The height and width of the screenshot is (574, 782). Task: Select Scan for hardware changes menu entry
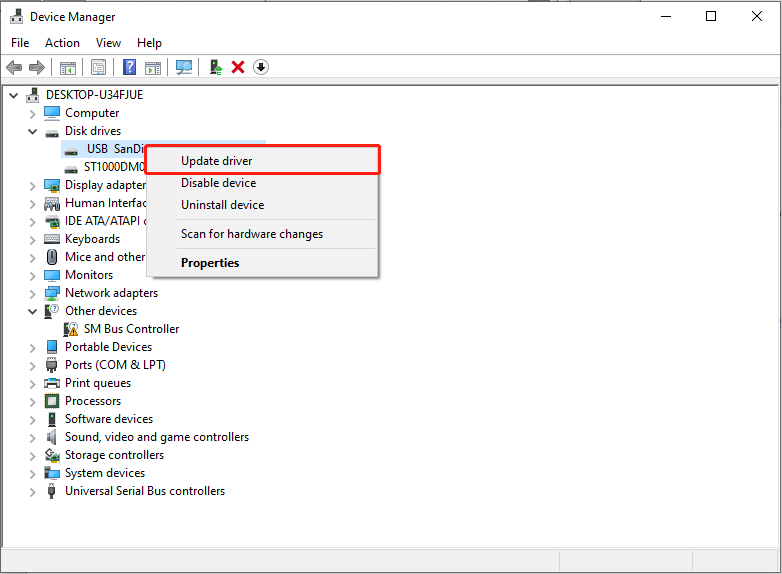(x=263, y=234)
